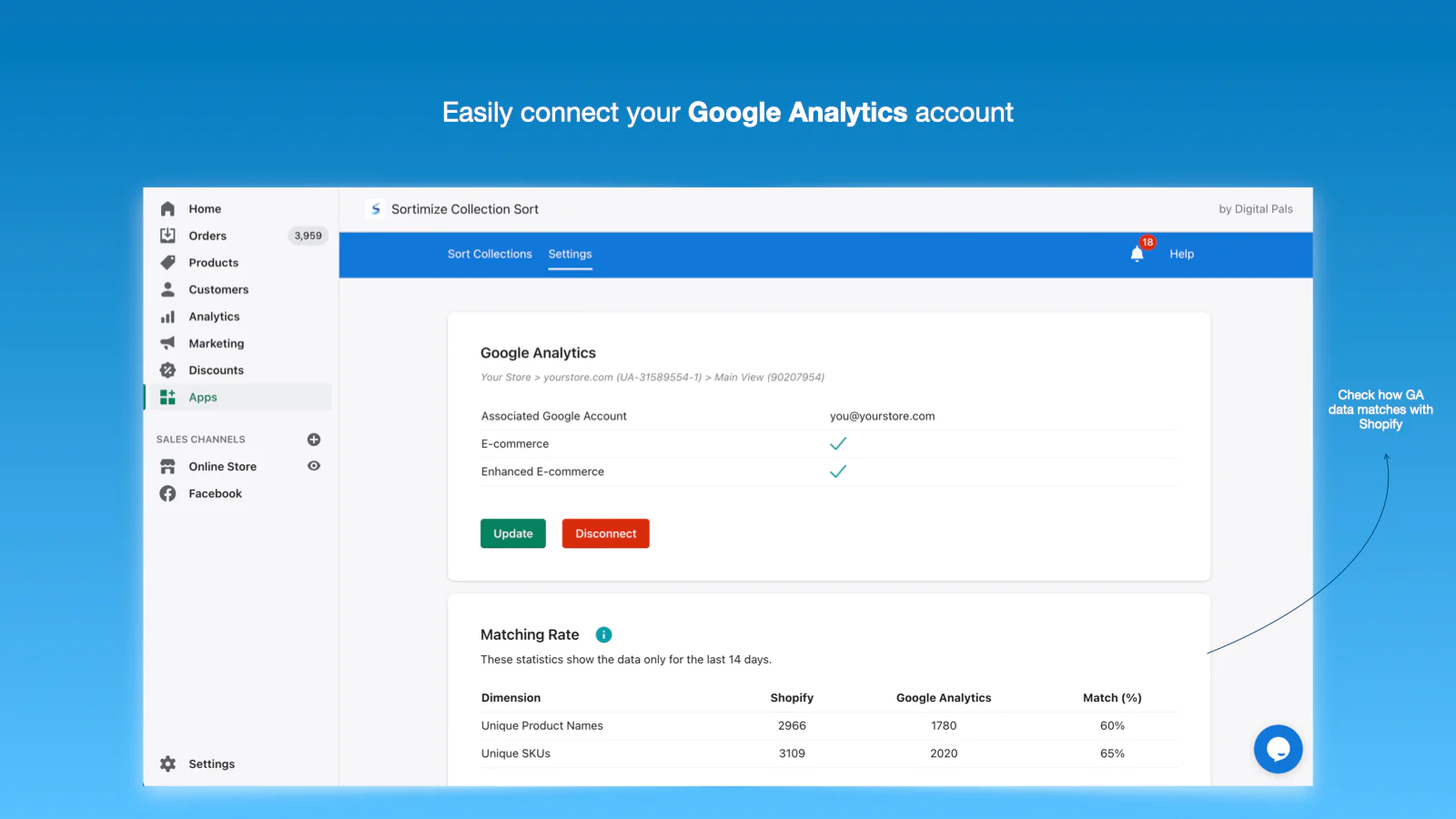Click the Analytics bar chart icon
This screenshot has height=819, width=1456.
pos(167,317)
